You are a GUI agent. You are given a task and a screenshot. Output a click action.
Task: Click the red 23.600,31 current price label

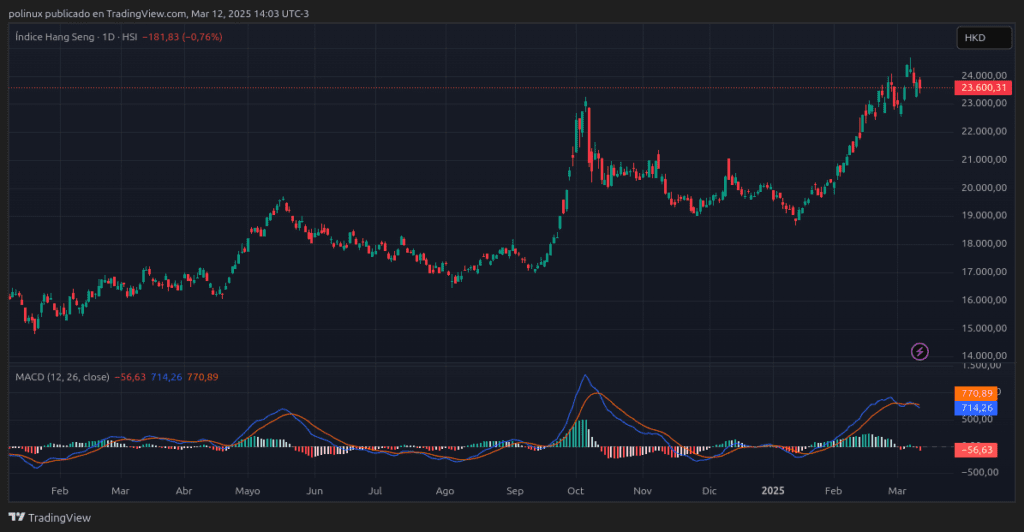click(983, 88)
